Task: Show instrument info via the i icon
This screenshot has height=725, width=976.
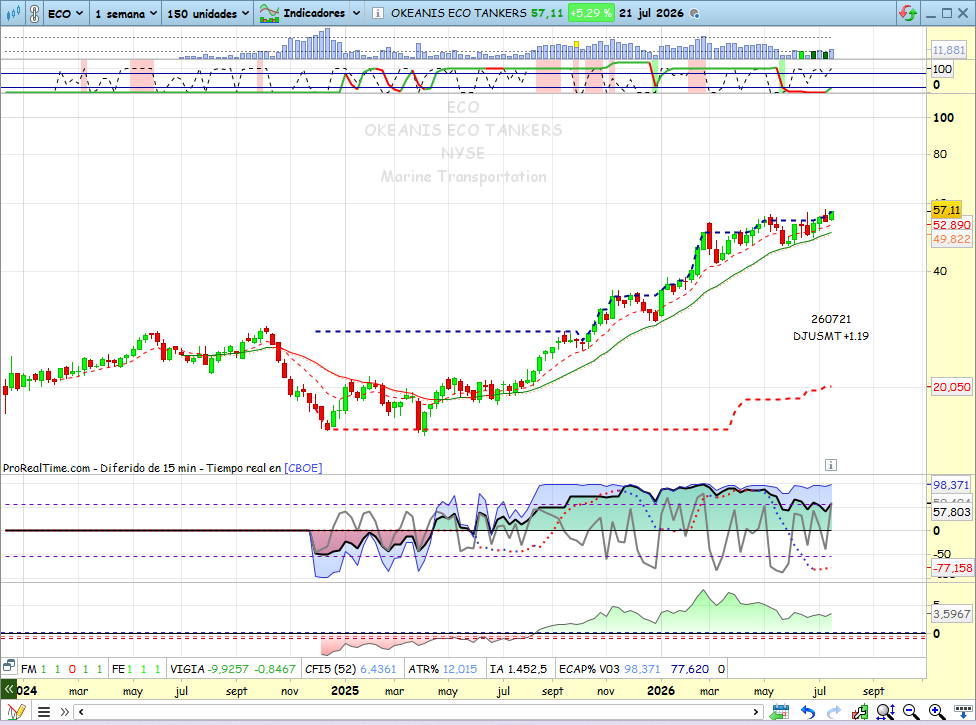Action: tap(378, 13)
